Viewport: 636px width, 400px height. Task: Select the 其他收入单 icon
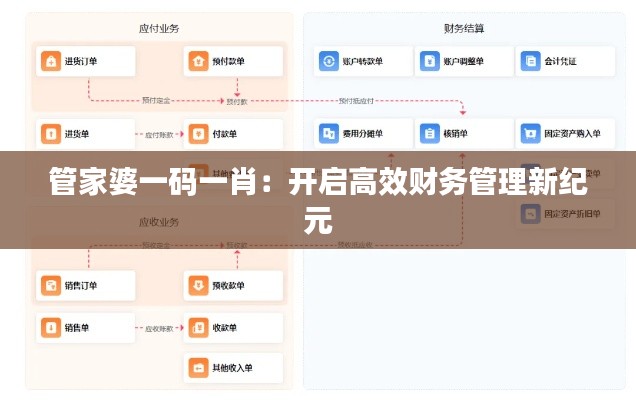tap(198, 368)
